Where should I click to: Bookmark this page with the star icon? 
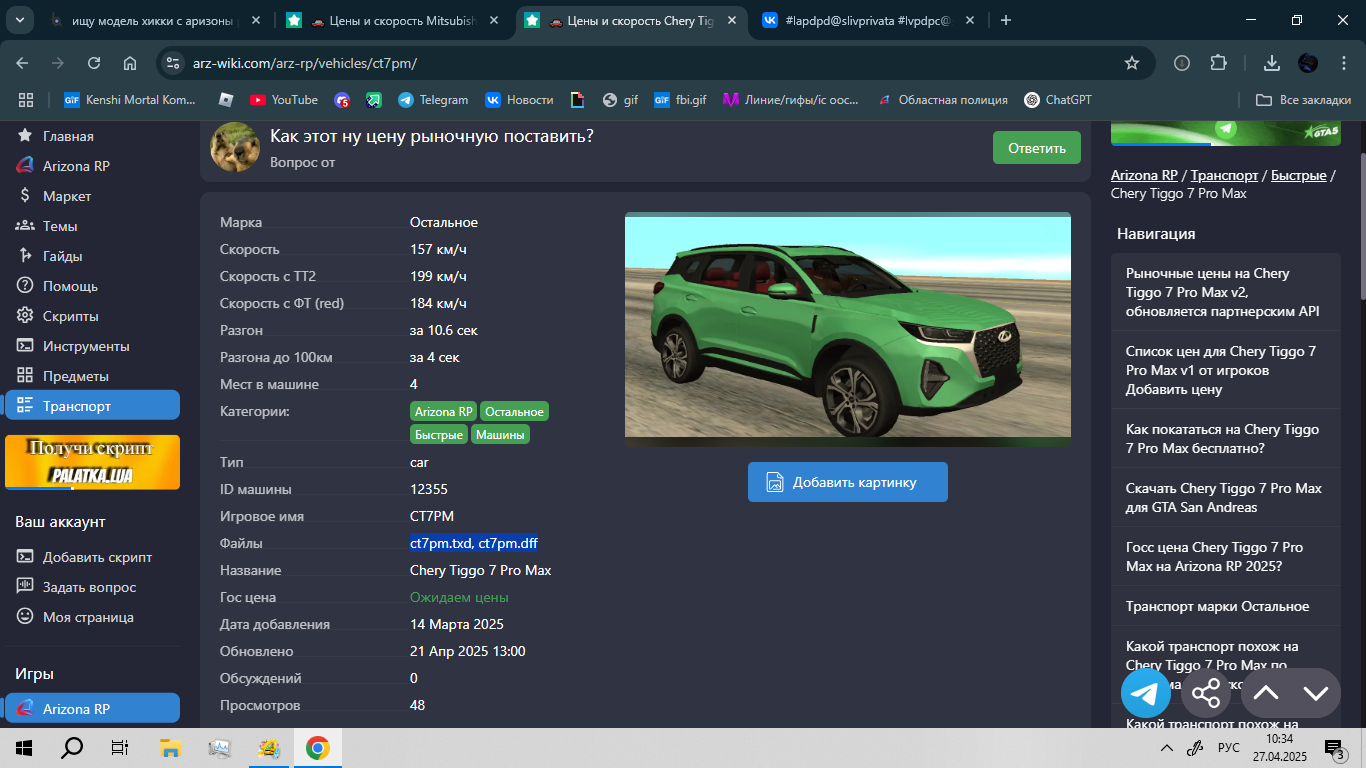pyautogui.click(x=1132, y=63)
